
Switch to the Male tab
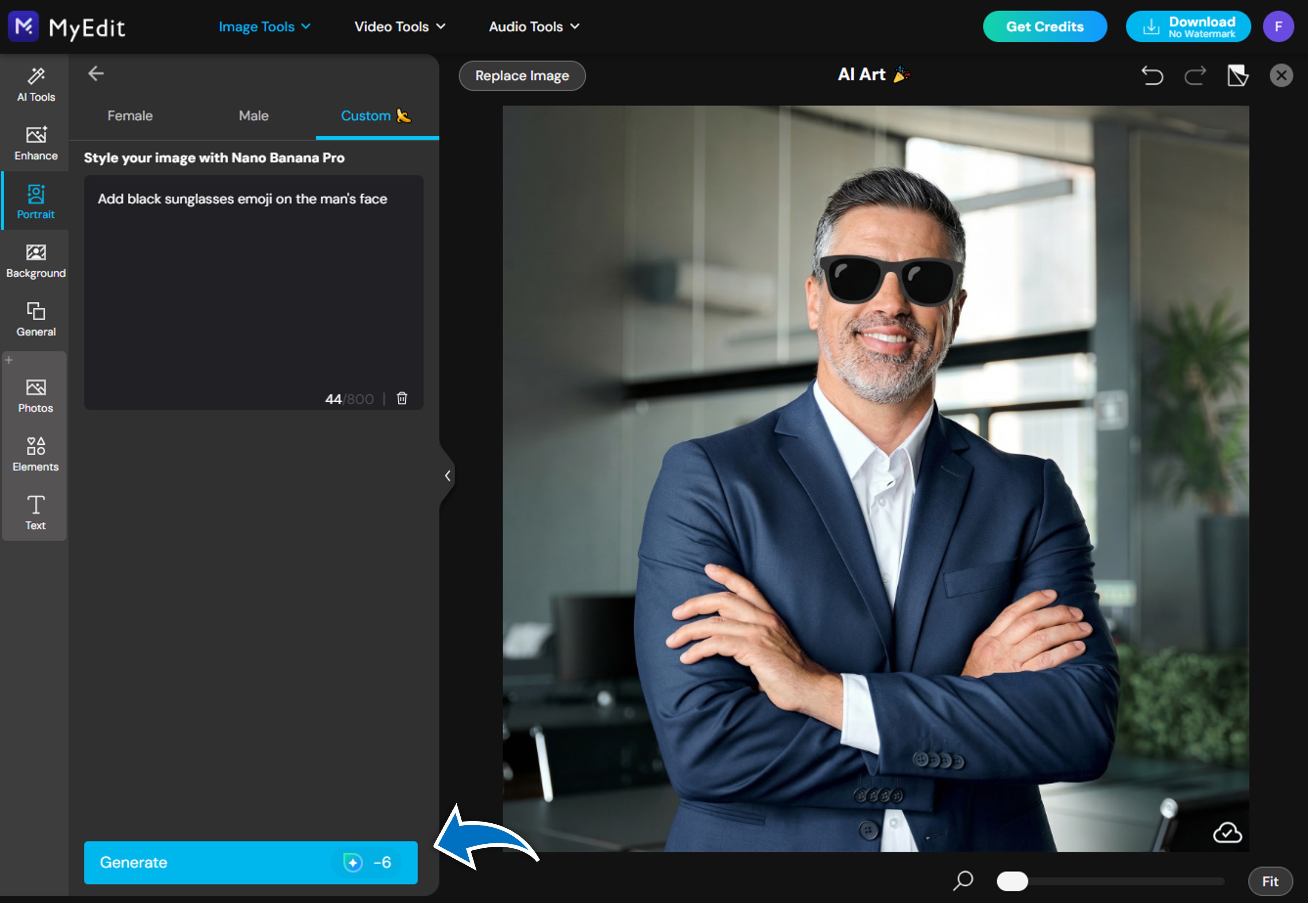pos(254,116)
